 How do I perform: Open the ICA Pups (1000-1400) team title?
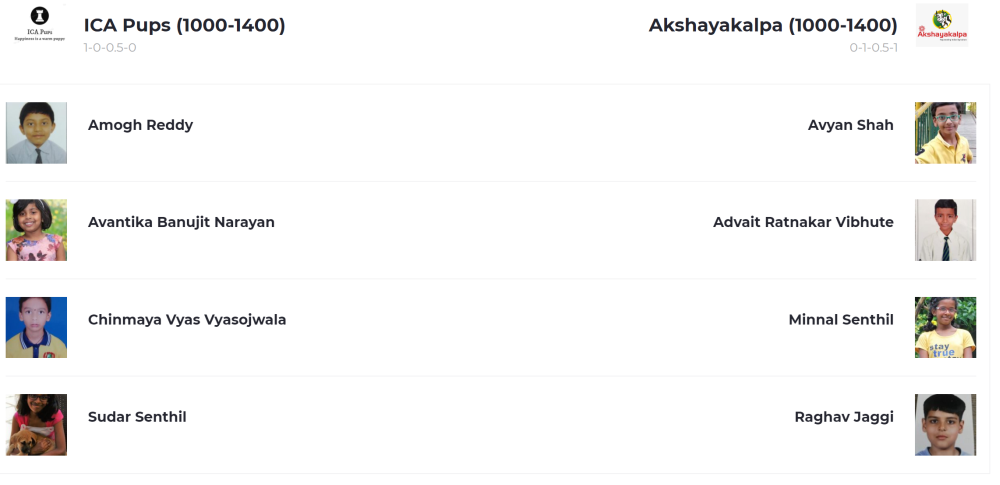tap(184, 25)
